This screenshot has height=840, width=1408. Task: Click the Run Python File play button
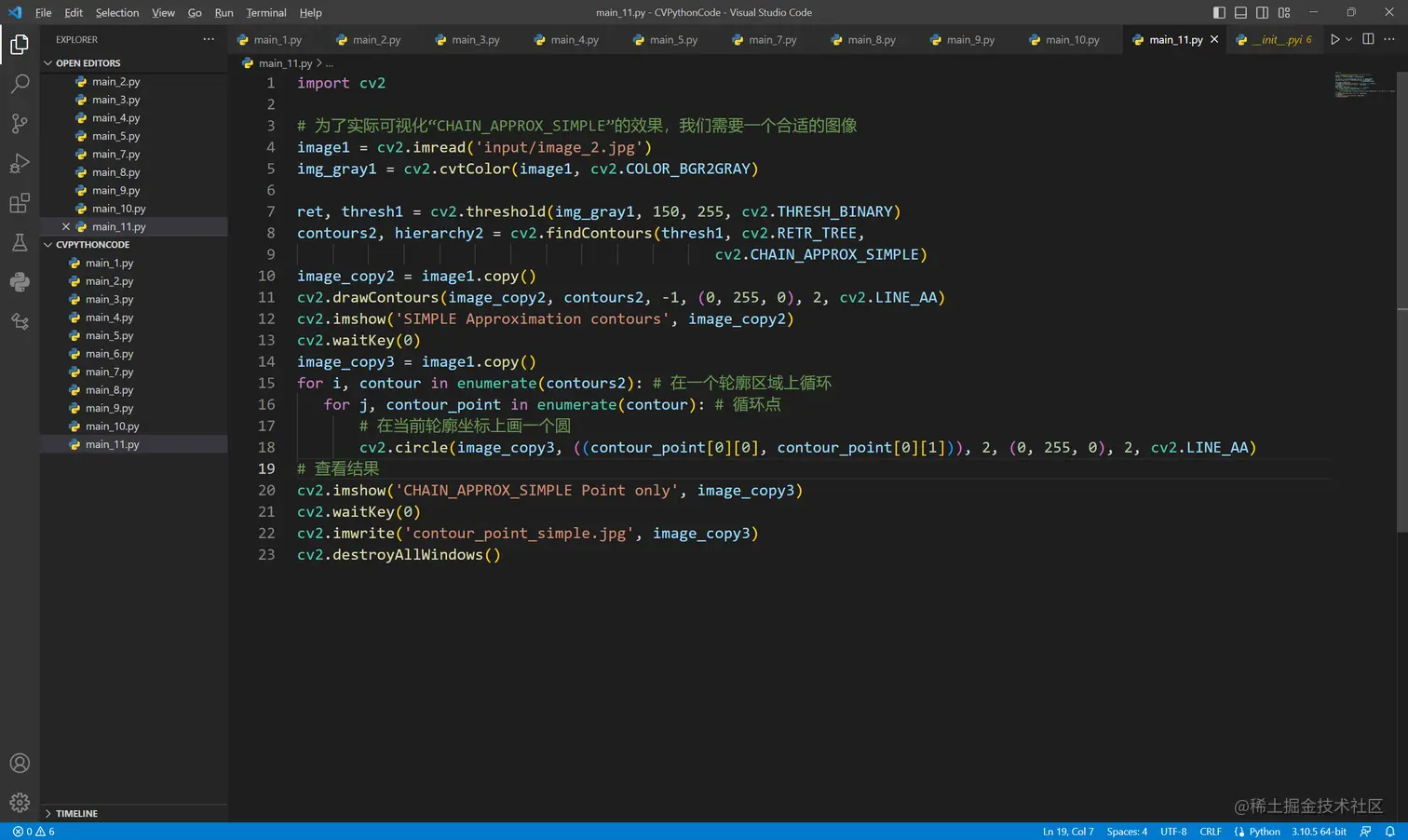(1334, 39)
